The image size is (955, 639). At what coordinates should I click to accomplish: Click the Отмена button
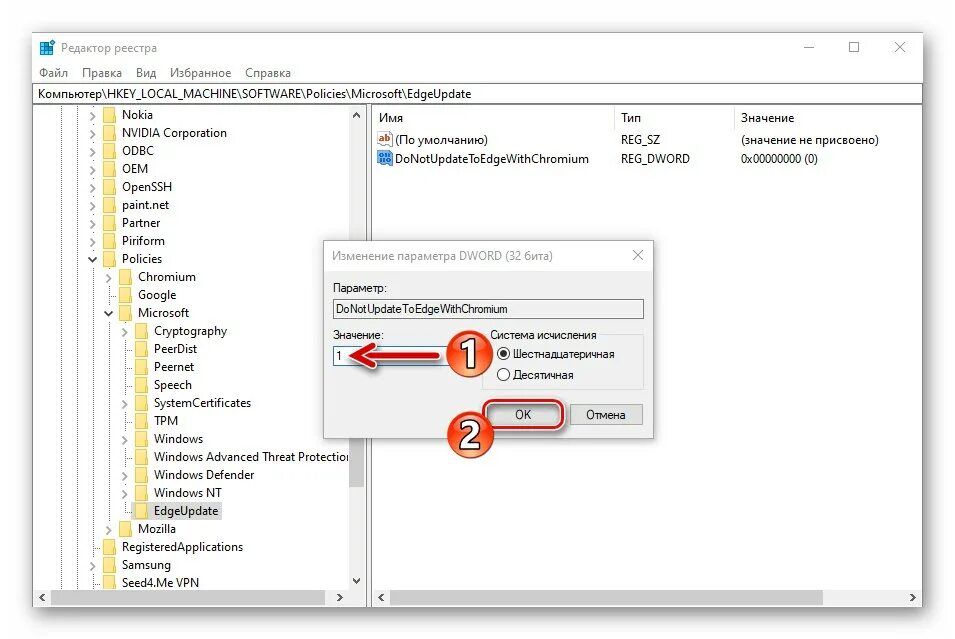pyautogui.click(x=606, y=414)
